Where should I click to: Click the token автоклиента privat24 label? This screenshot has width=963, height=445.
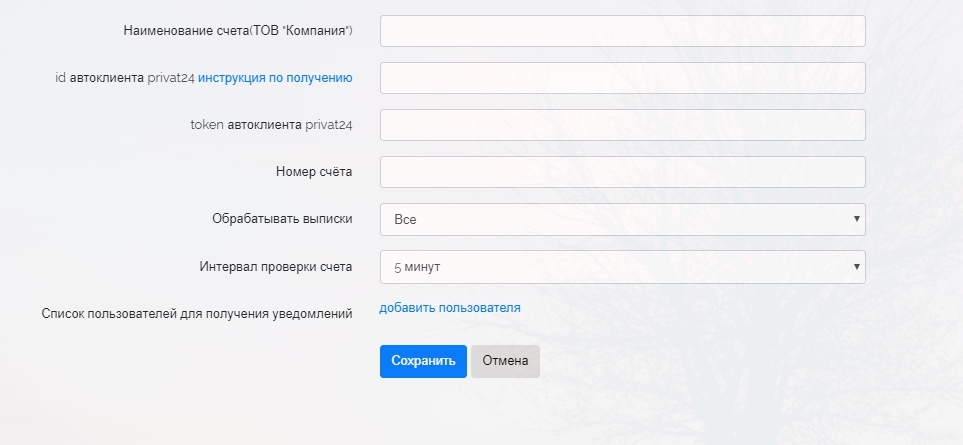[271, 125]
